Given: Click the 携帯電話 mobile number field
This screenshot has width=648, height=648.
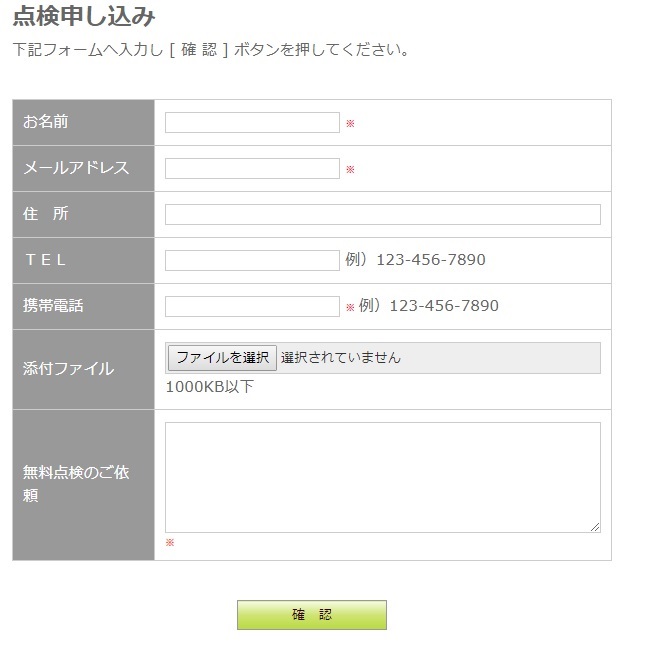Looking at the screenshot, I should pyautogui.click(x=252, y=307).
